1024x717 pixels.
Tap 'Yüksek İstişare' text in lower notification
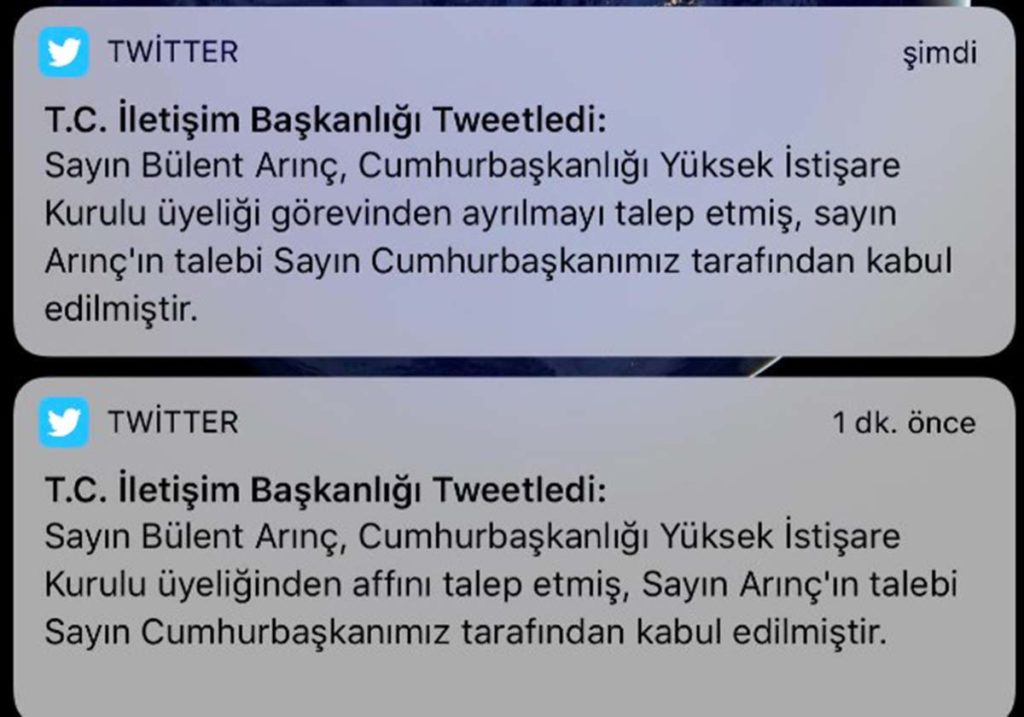pos(780,537)
